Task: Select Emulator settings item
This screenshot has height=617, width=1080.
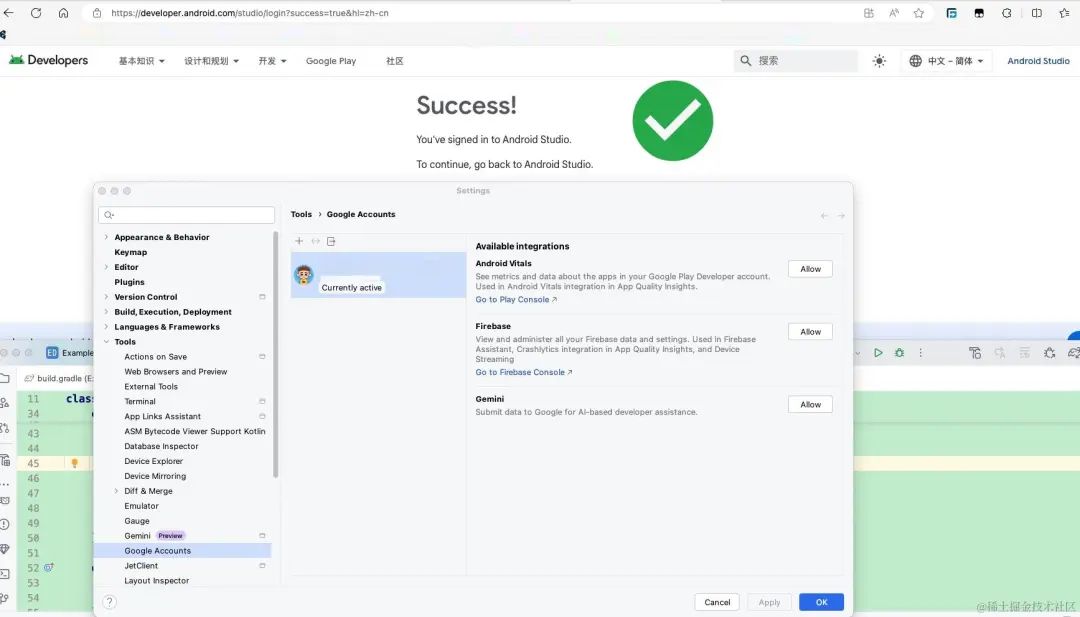Action: pos(141,506)
